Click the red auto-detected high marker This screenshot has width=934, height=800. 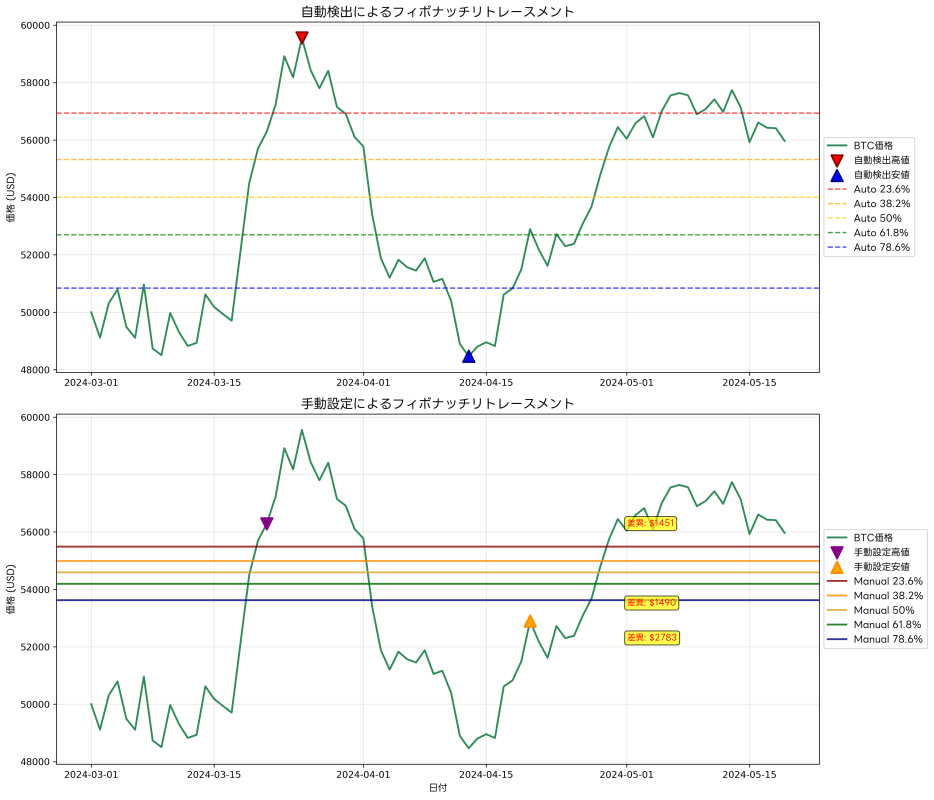point(300,38)
